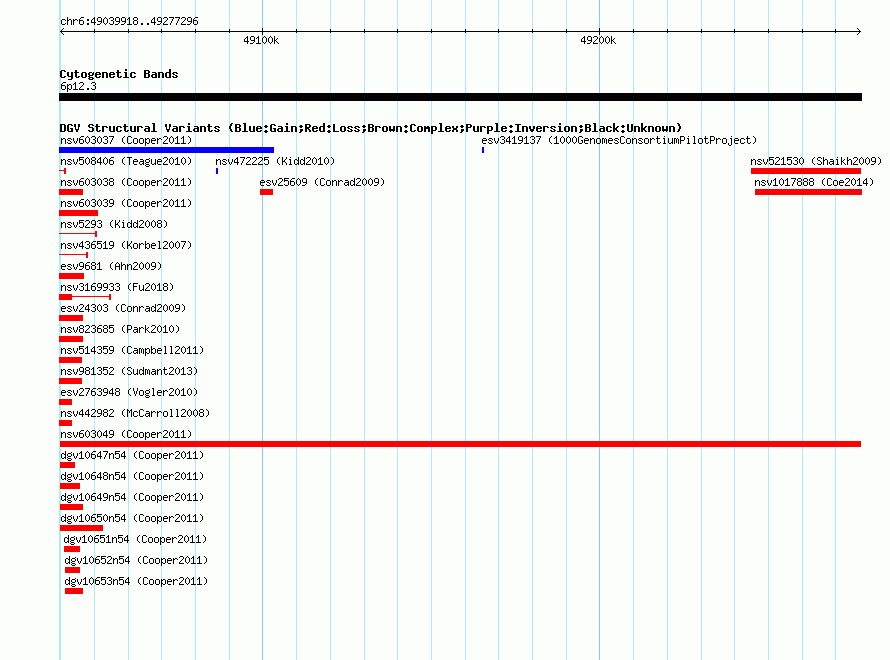
Task: Select the long red nsv603049 loss bar
Action: pos(460,444)
